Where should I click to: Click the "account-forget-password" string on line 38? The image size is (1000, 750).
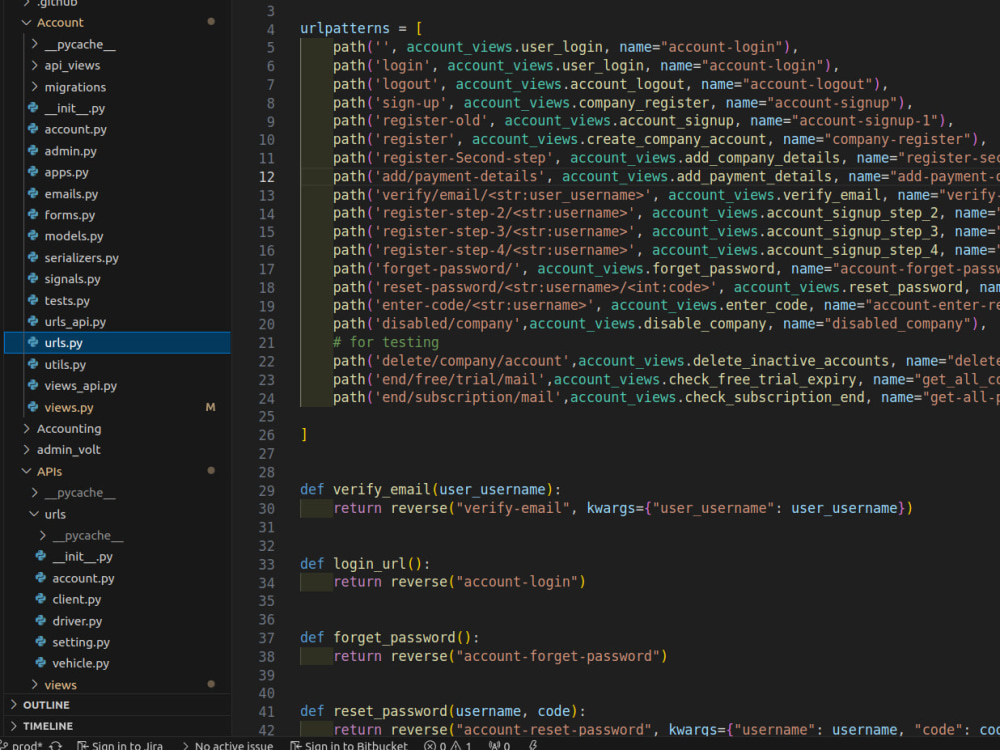click(x=557, y=656)
